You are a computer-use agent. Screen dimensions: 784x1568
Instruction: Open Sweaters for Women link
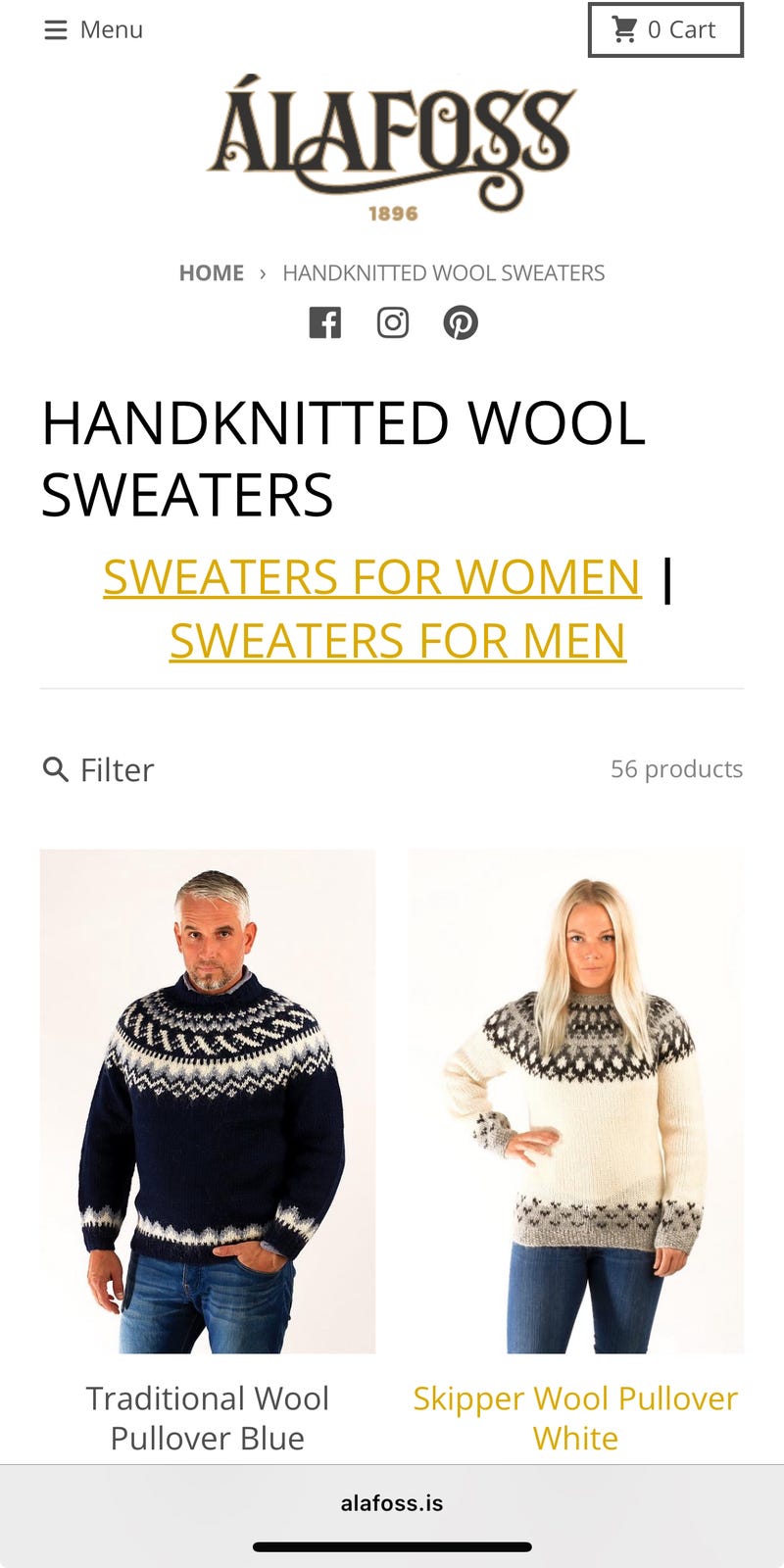372,576
